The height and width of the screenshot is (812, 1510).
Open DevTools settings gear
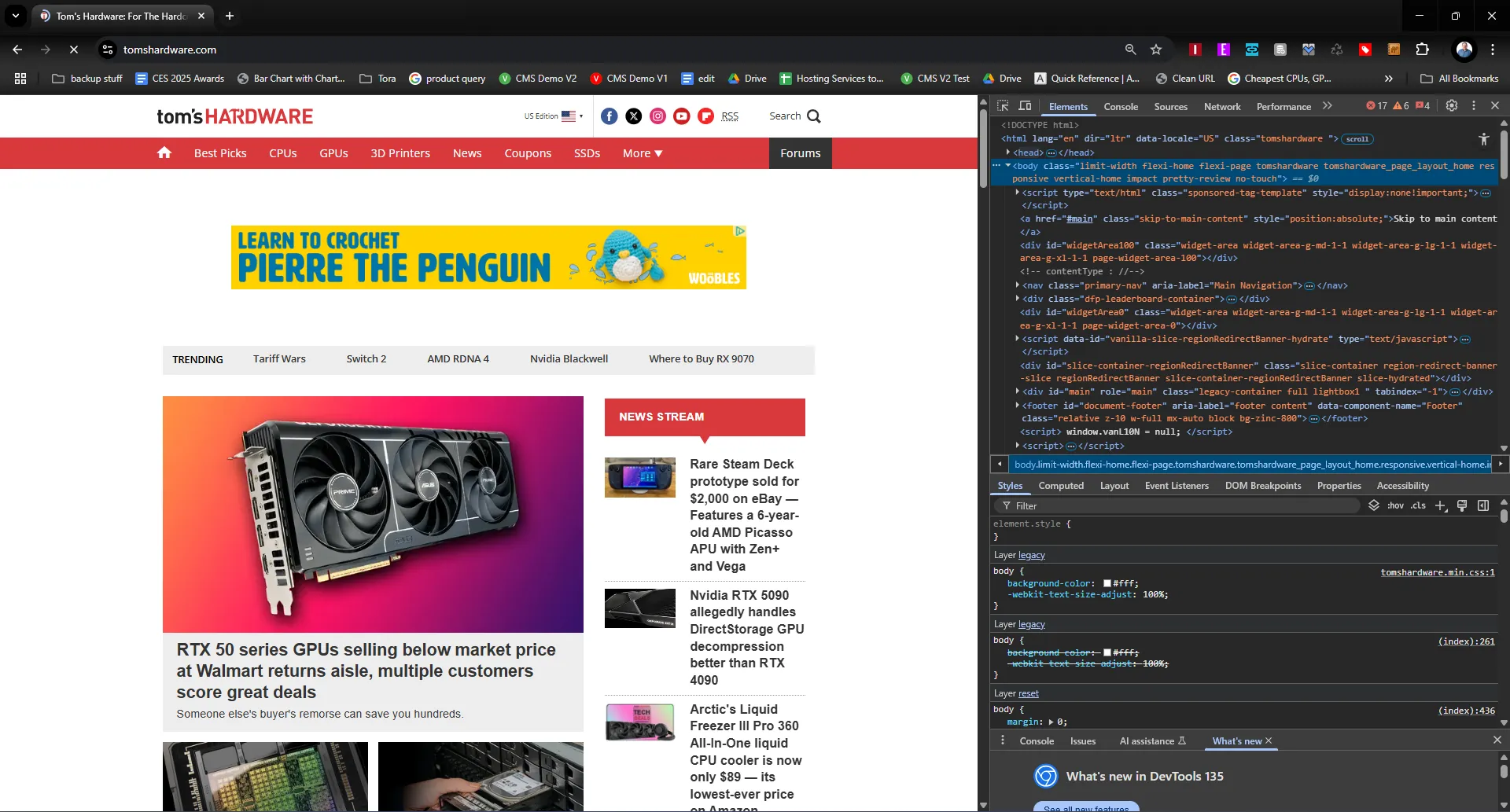(1452, 105)
